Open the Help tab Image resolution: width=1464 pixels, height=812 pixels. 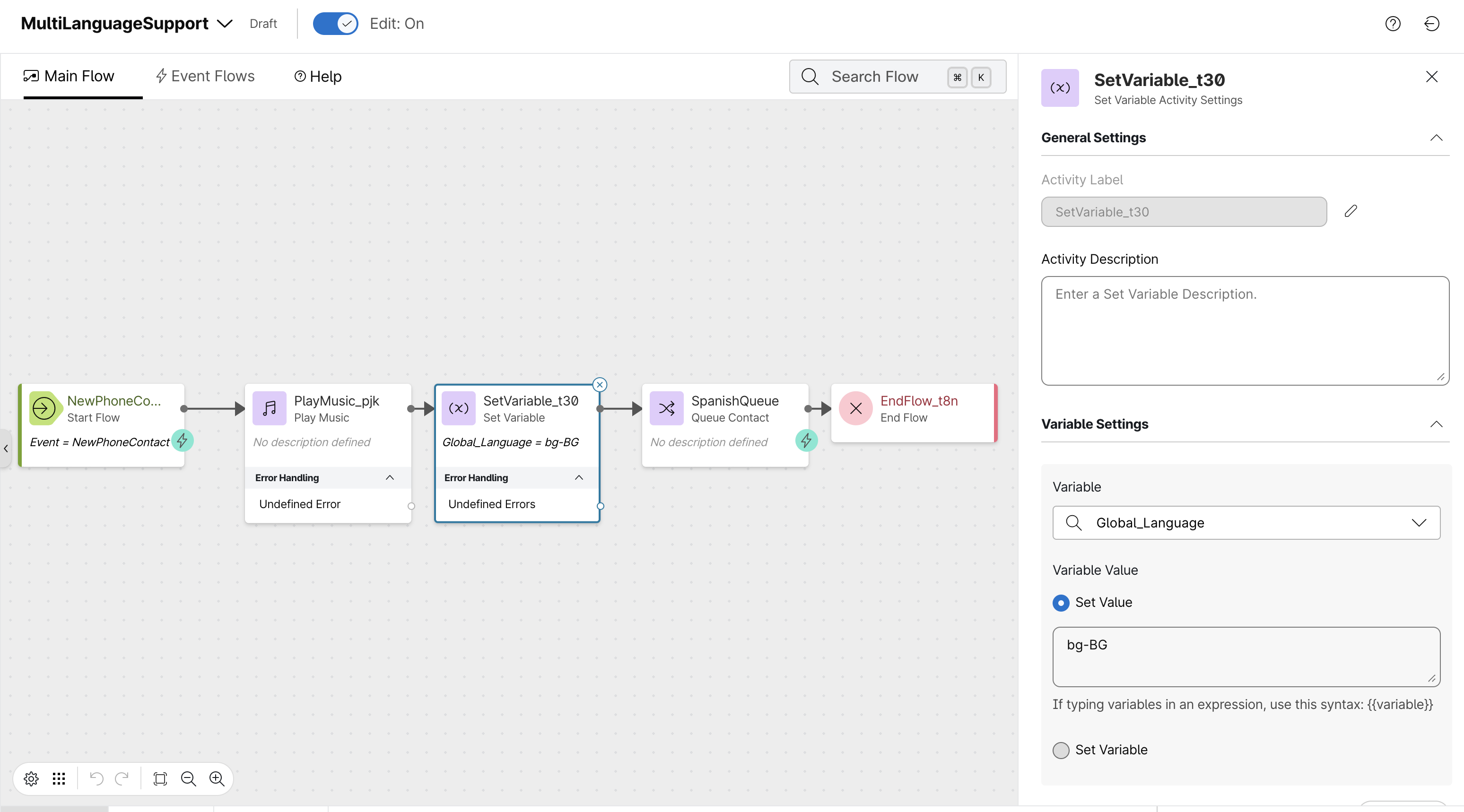(318, 76)
